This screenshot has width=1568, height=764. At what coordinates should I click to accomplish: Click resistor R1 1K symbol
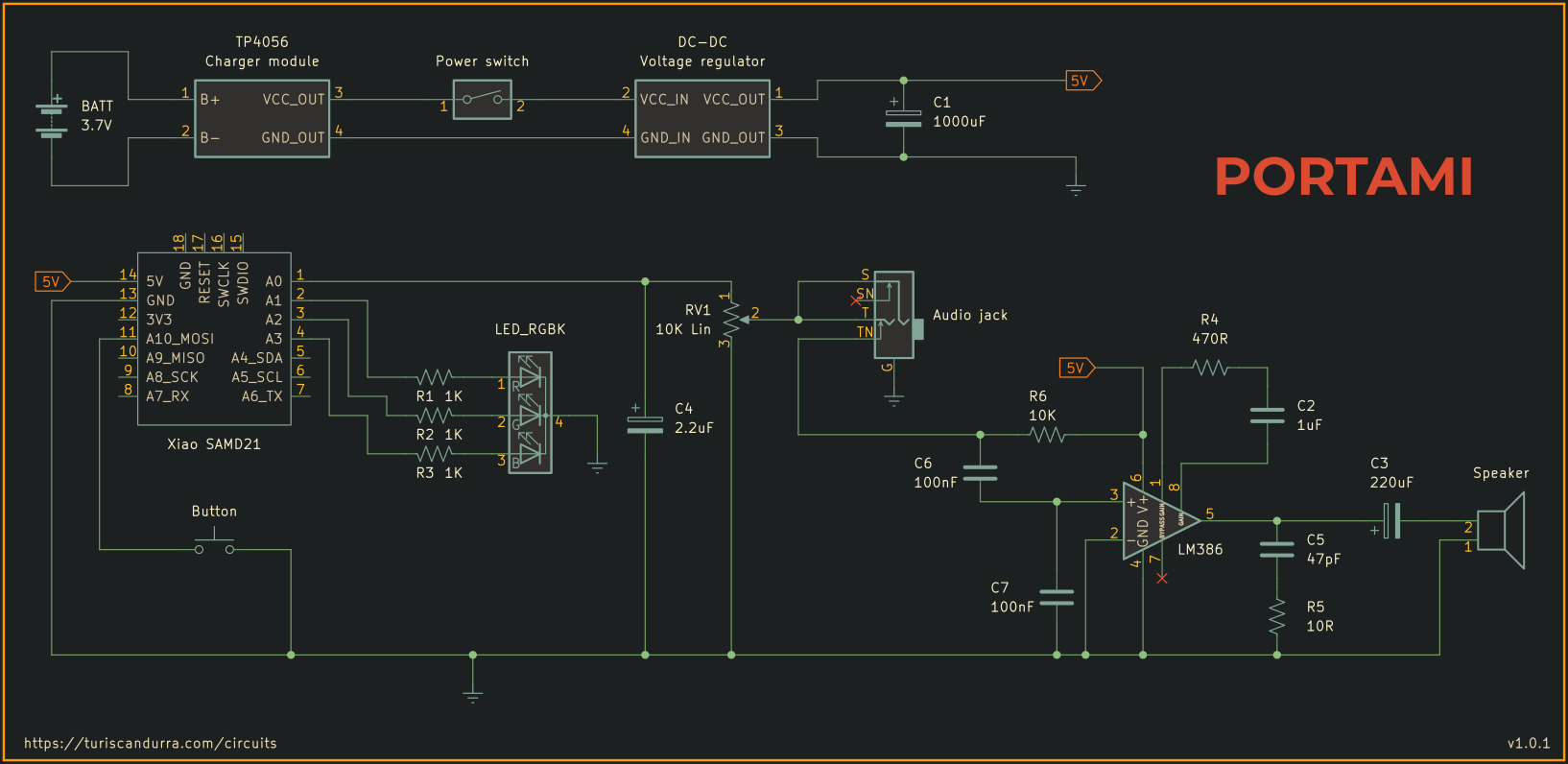435,377
